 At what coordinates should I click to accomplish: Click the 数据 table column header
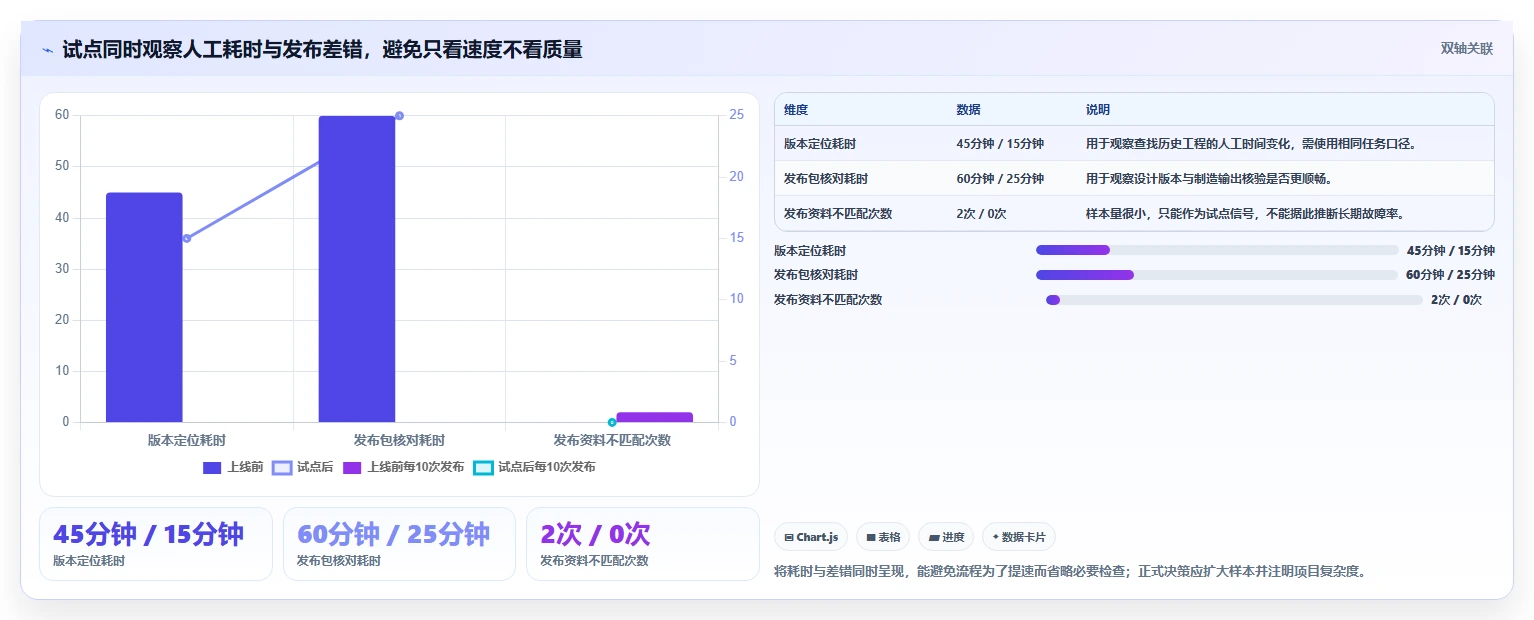(968, 110)
